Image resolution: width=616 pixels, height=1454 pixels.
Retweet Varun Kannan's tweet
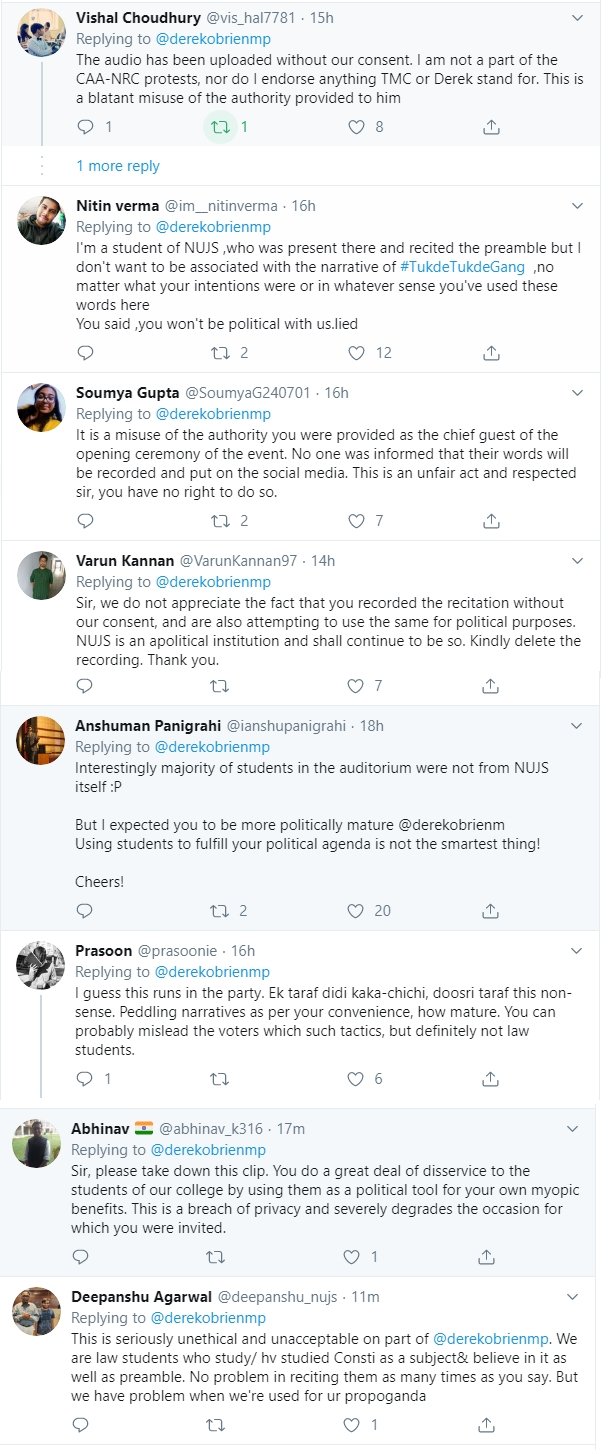pyautogui.click(x=220, y=685)
